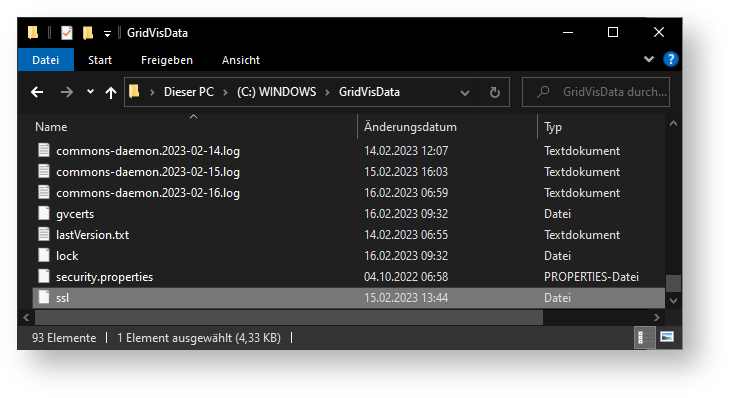The image size is (731, 398).
Task: Click the horizontal scrollbar thumb
Action: tap(289, 317)
